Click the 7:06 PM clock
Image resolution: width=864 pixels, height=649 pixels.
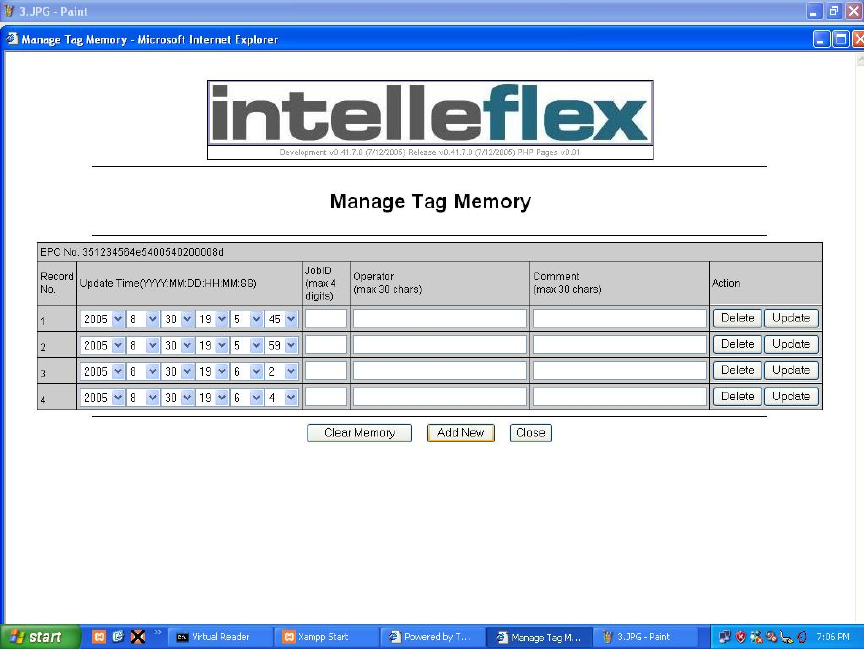click(833, 637)
